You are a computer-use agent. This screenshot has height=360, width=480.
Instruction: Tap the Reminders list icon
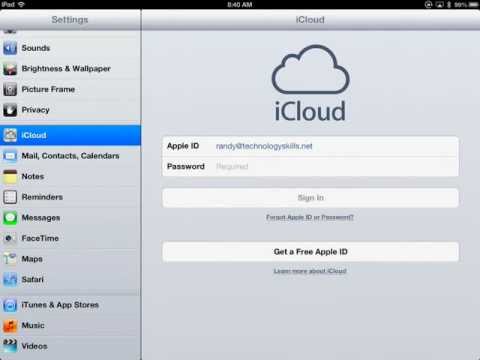coord(10,197)
